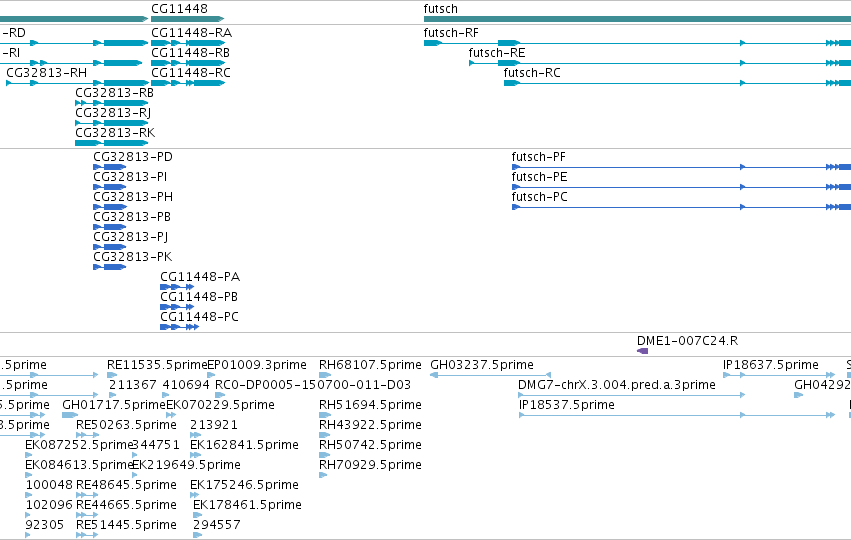Click feature 213921

(x=214, y=425)
